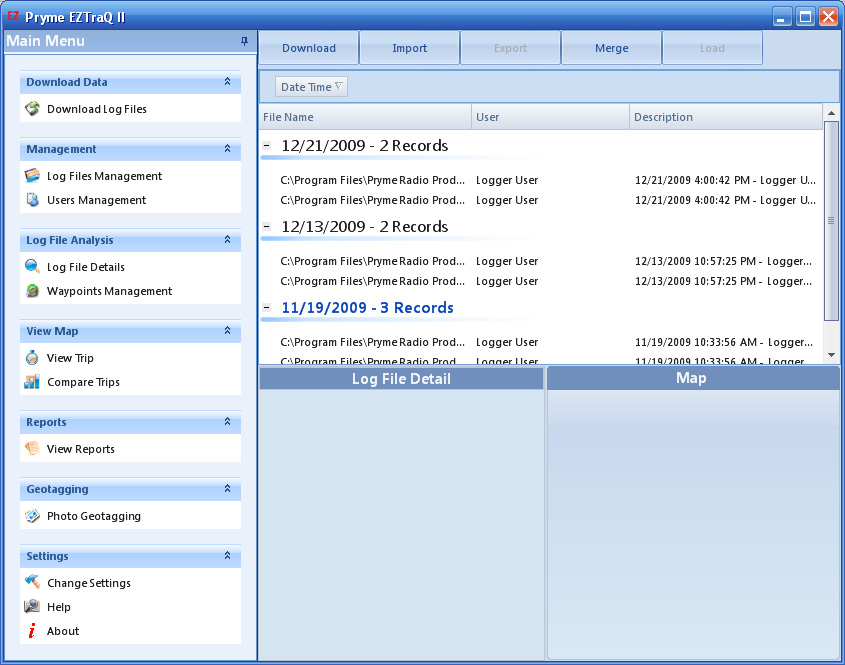
Task: Click the Download Log Files icon
Action: point(32,109)
